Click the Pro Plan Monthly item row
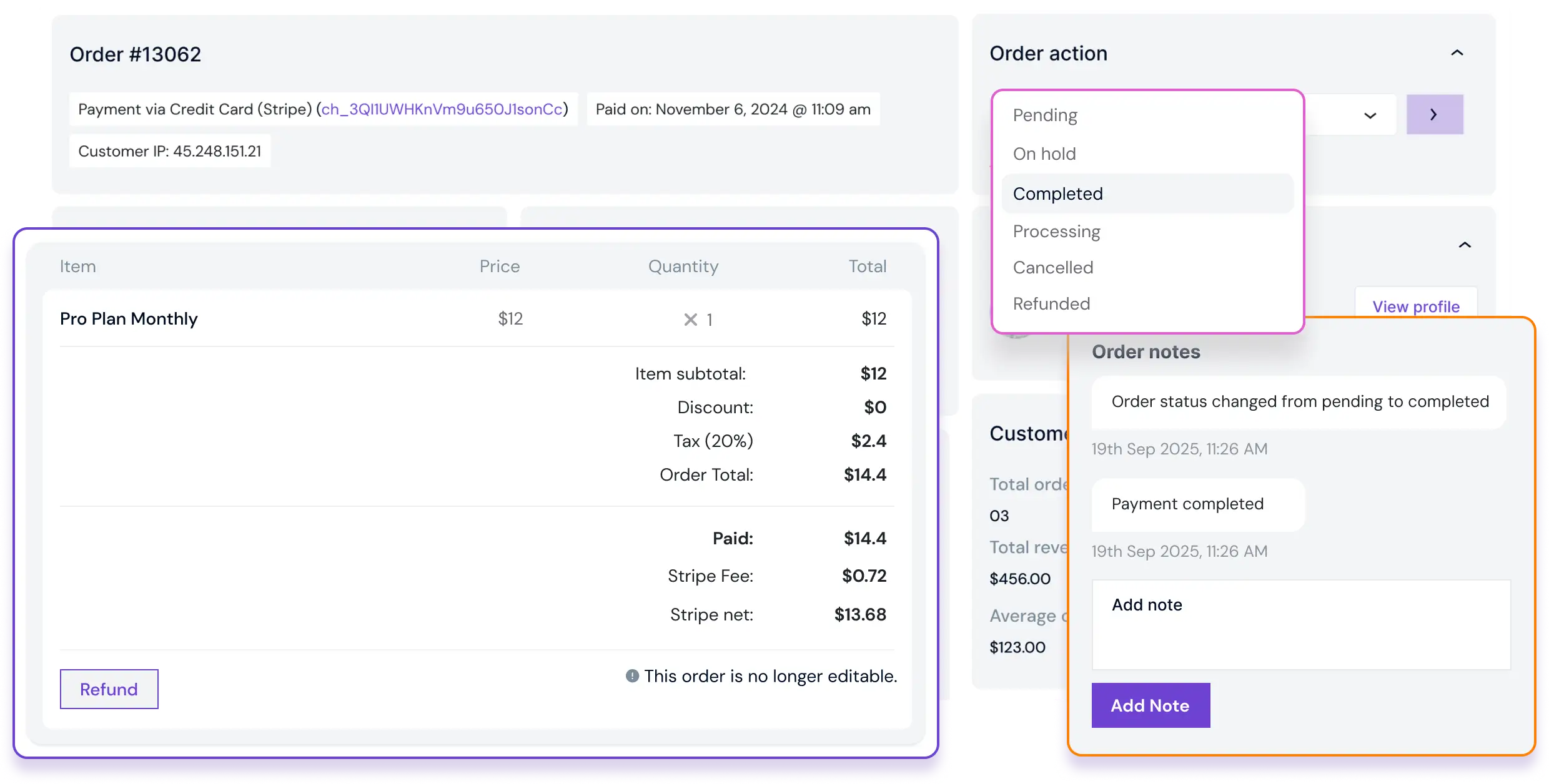This screenshot has height=784, width=1549. [x=129, y=319]
